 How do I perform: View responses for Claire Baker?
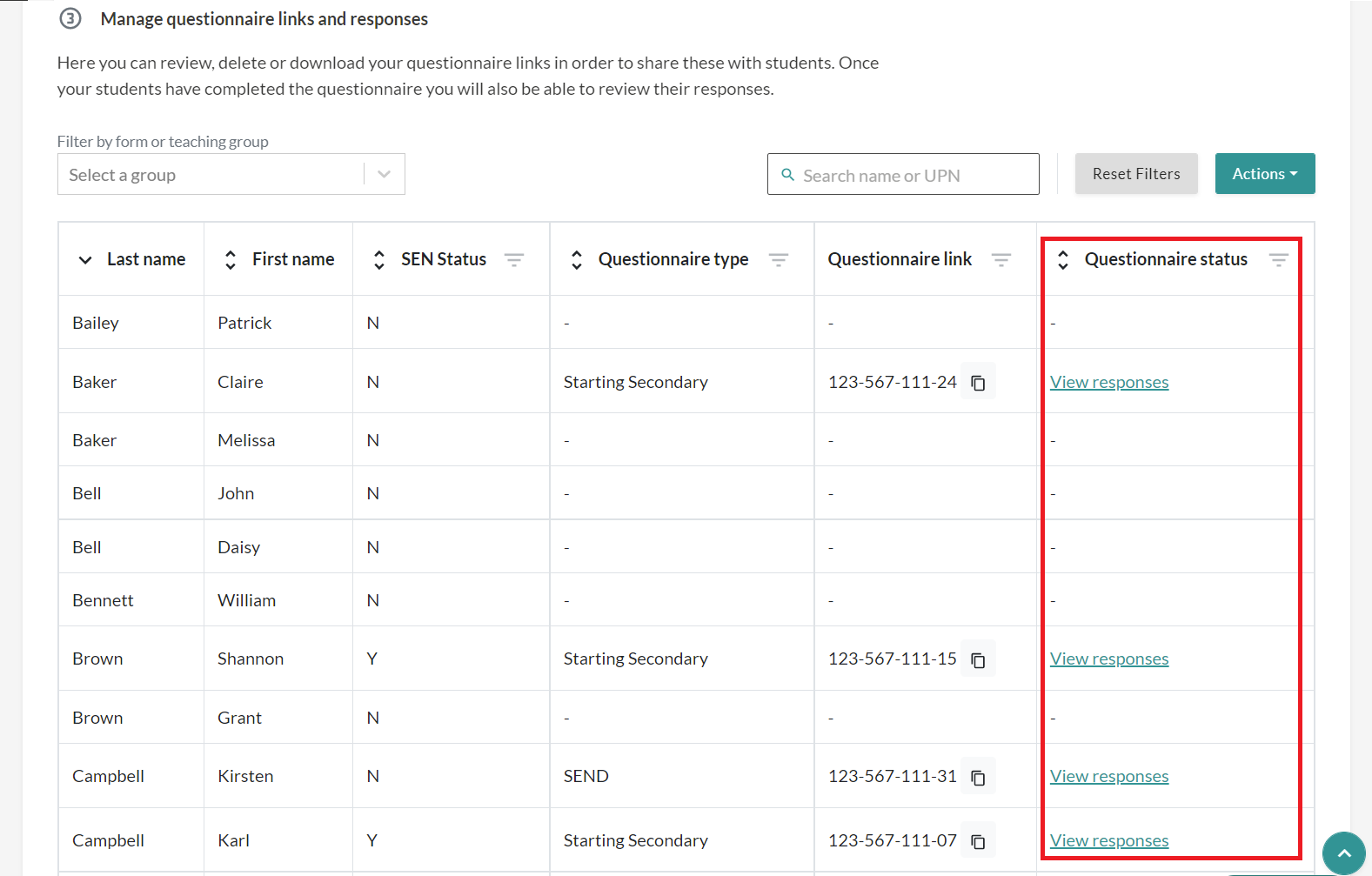[x=1109, y=383]
